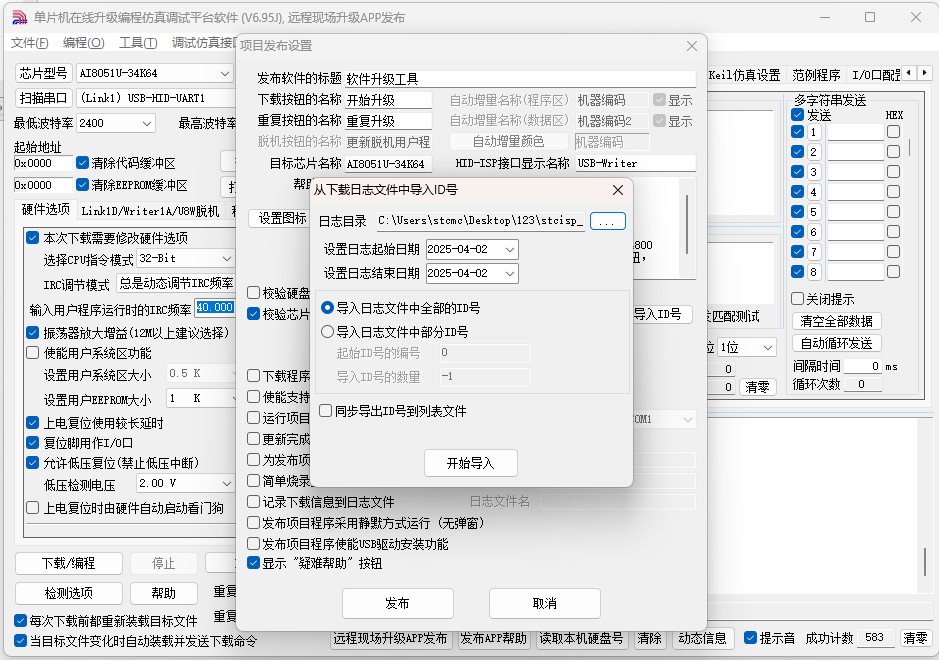Switch to Keil仿真设置 tab
939x660 pixels.
[744, 75]
